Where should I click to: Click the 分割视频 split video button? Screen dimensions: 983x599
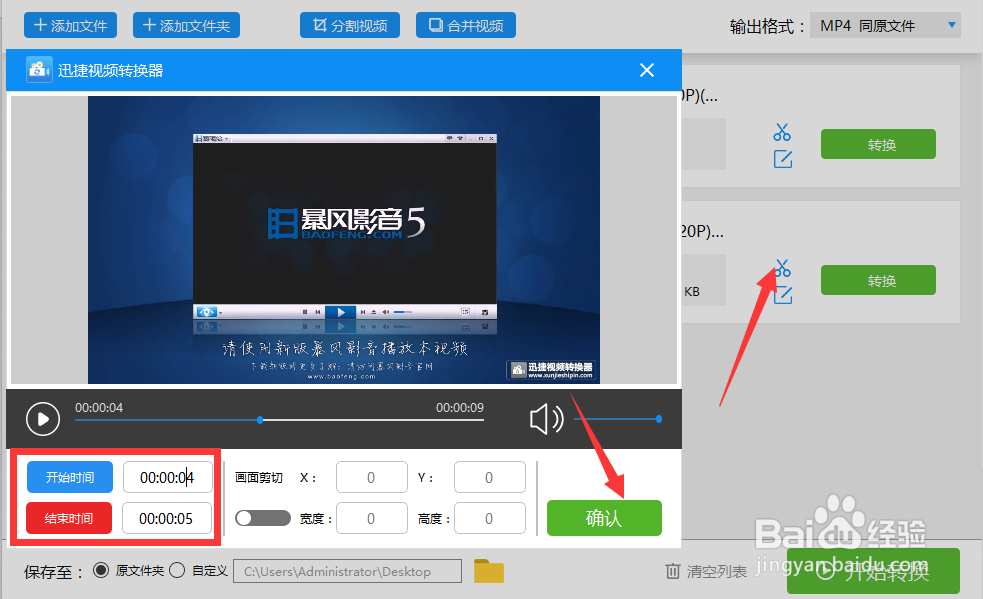[349, 25]
